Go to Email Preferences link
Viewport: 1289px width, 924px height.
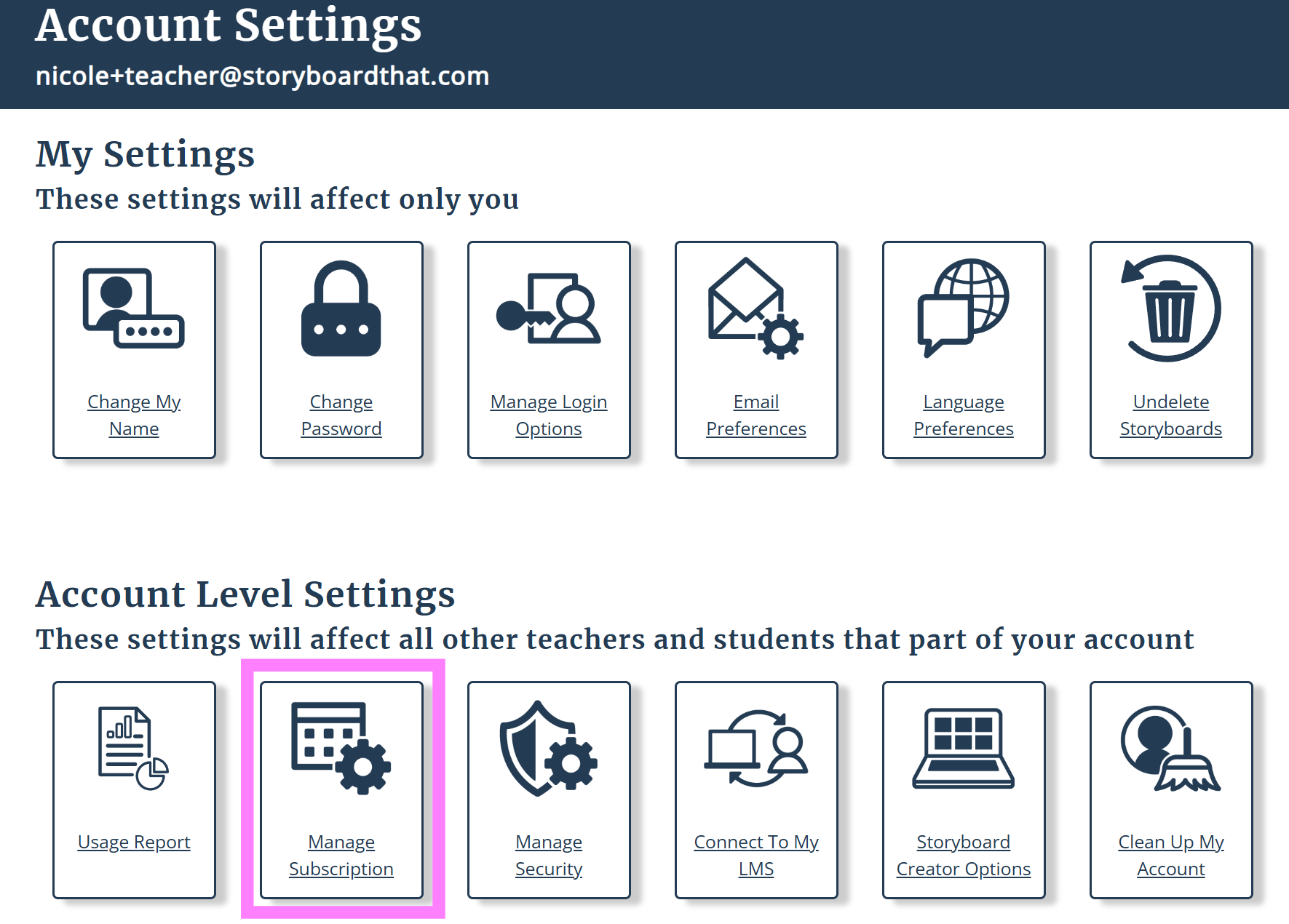756,415
